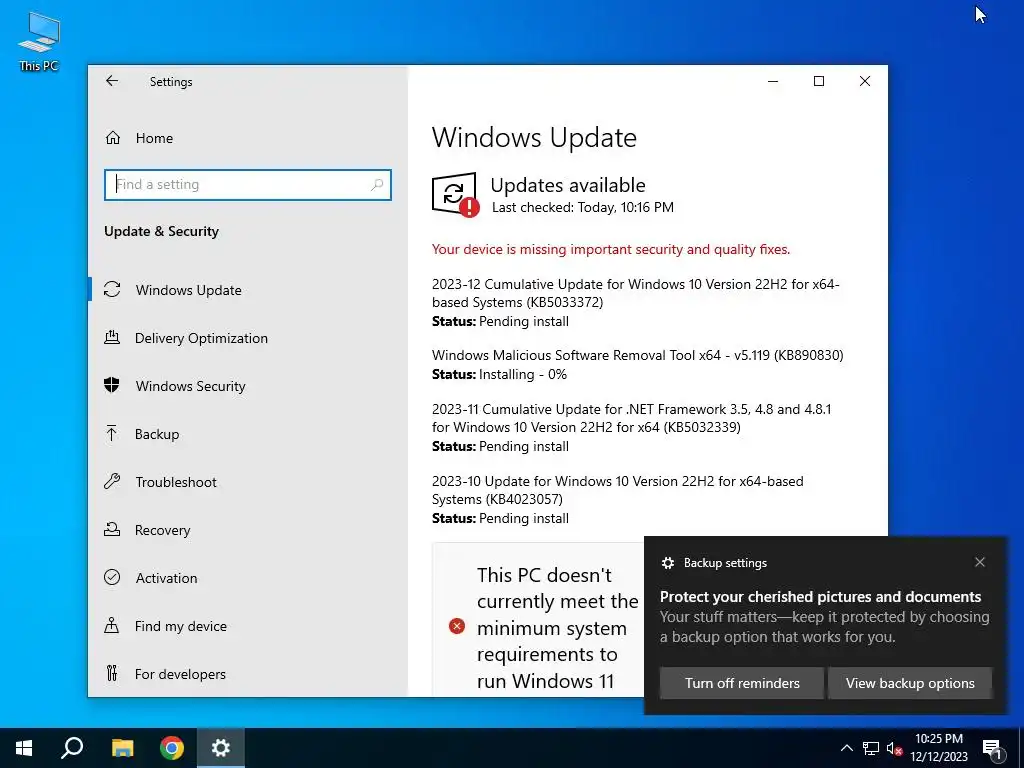Click the For developers tools icon
The width and height of the screenshot is (1024, 768).
[112, 673]
